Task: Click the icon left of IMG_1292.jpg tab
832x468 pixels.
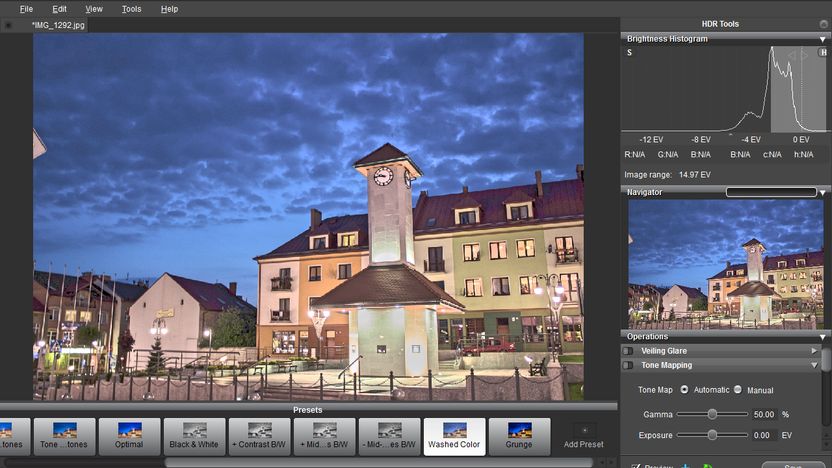Action: pyautogui.click(x=8, y=25)
